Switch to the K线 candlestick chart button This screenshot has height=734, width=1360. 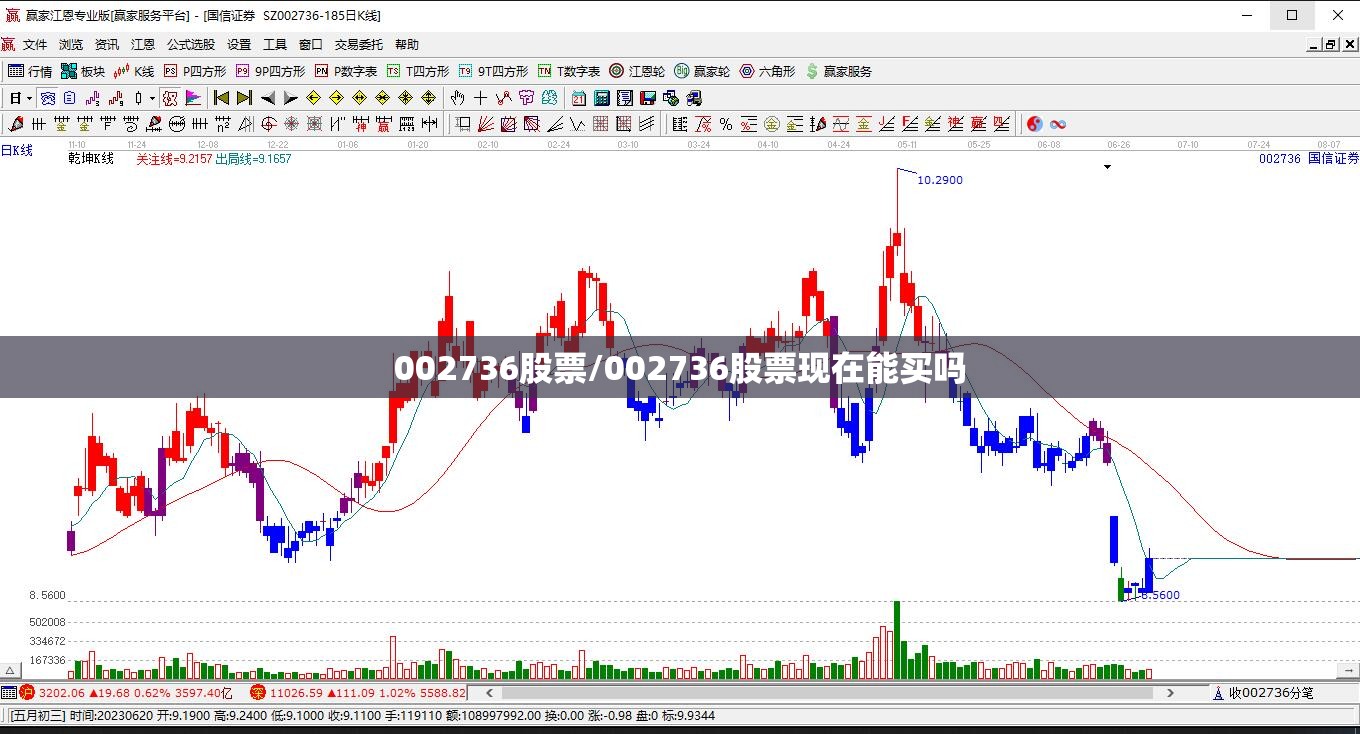point(134,71)
